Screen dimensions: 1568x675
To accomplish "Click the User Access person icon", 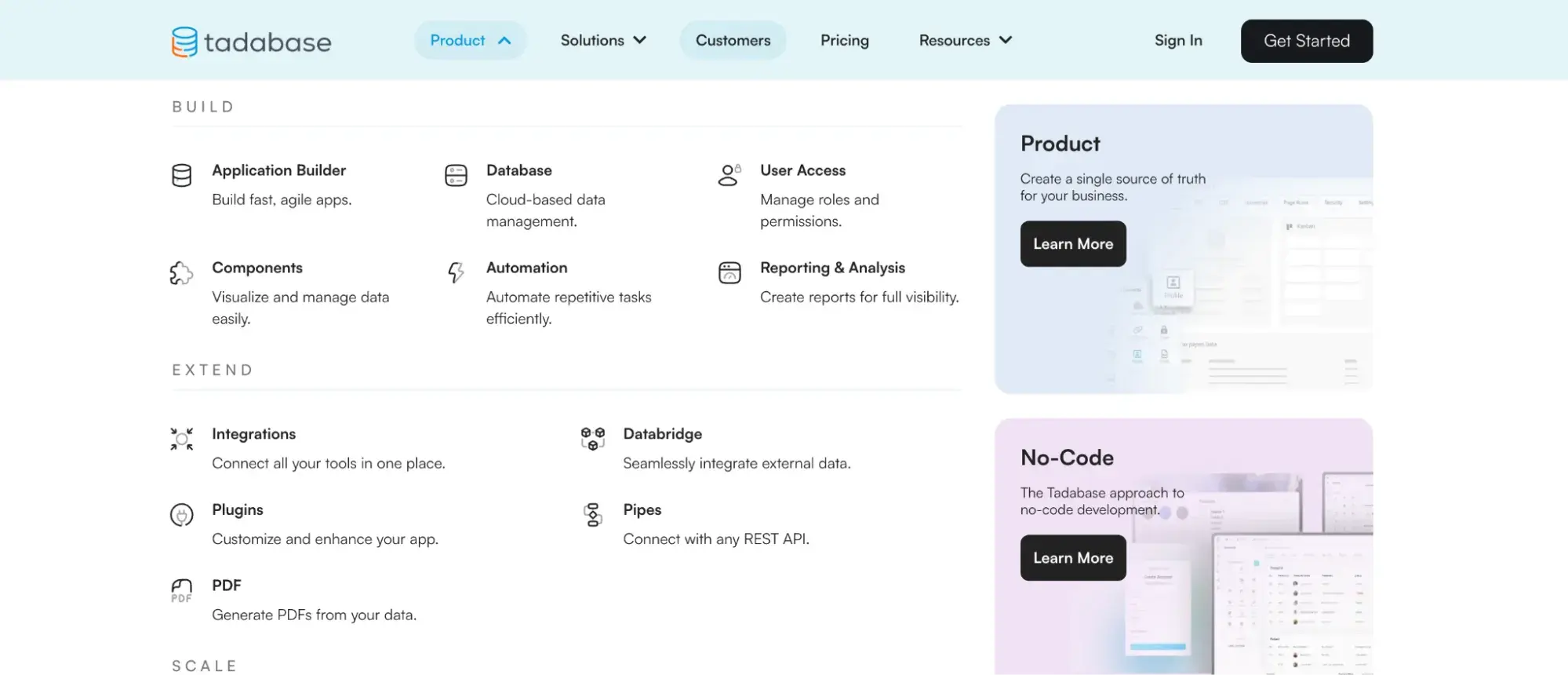I will point(729,175).
